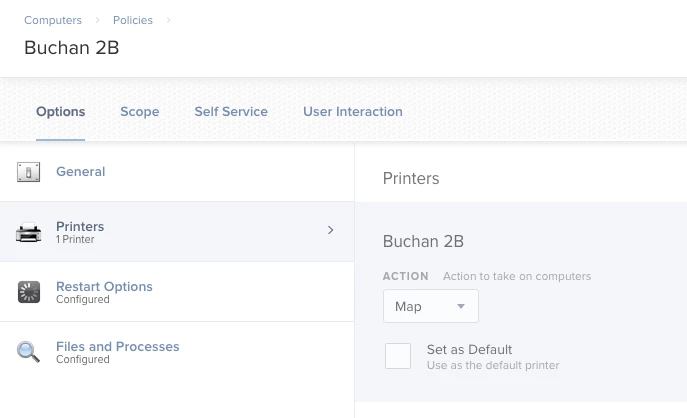This screenshot has height=418, width=687.
Task: Expand the Printers chevron arrow
Action: coord(331,230)
